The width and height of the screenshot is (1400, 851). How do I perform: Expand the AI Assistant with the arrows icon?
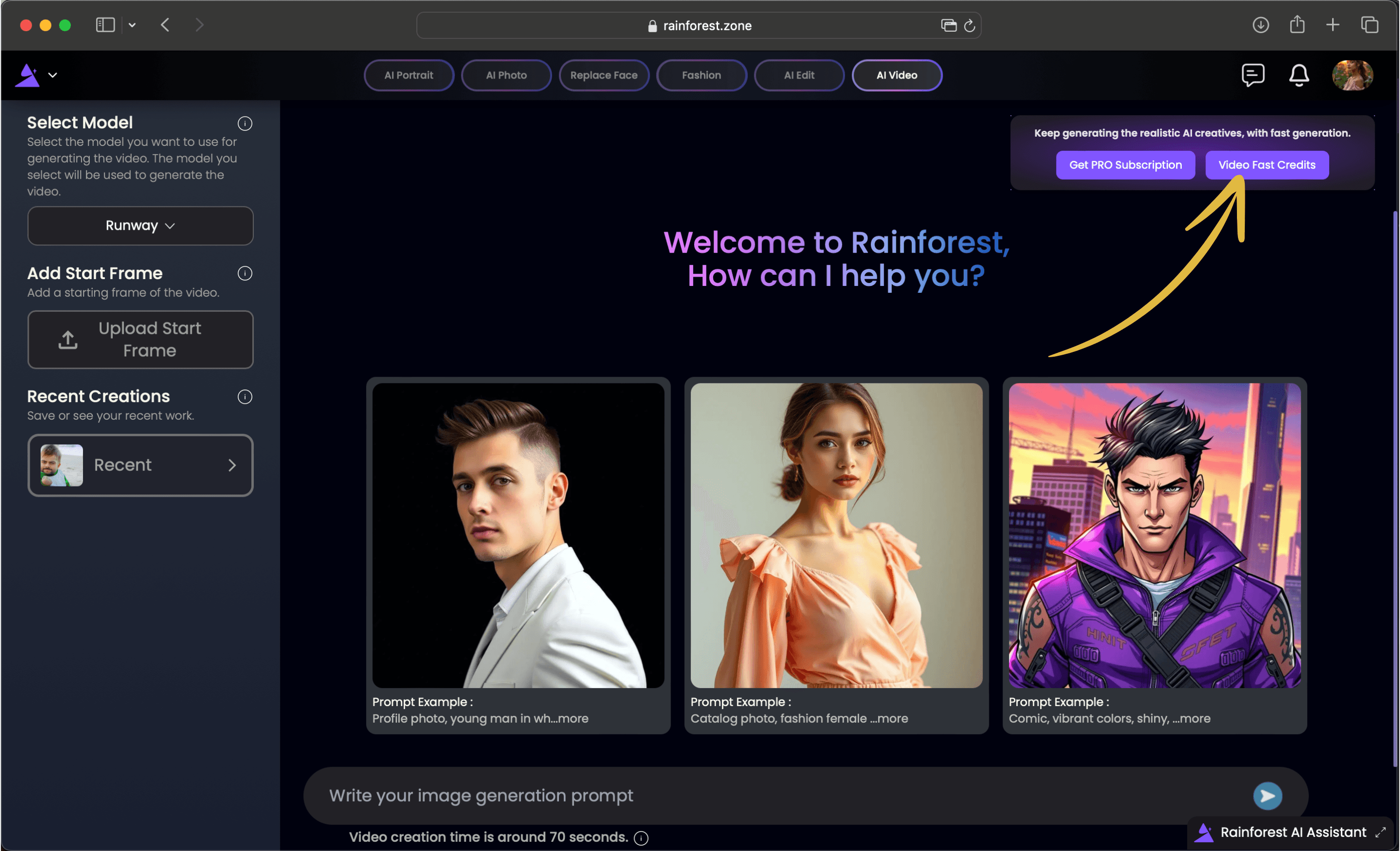[x=1380, y=831]
